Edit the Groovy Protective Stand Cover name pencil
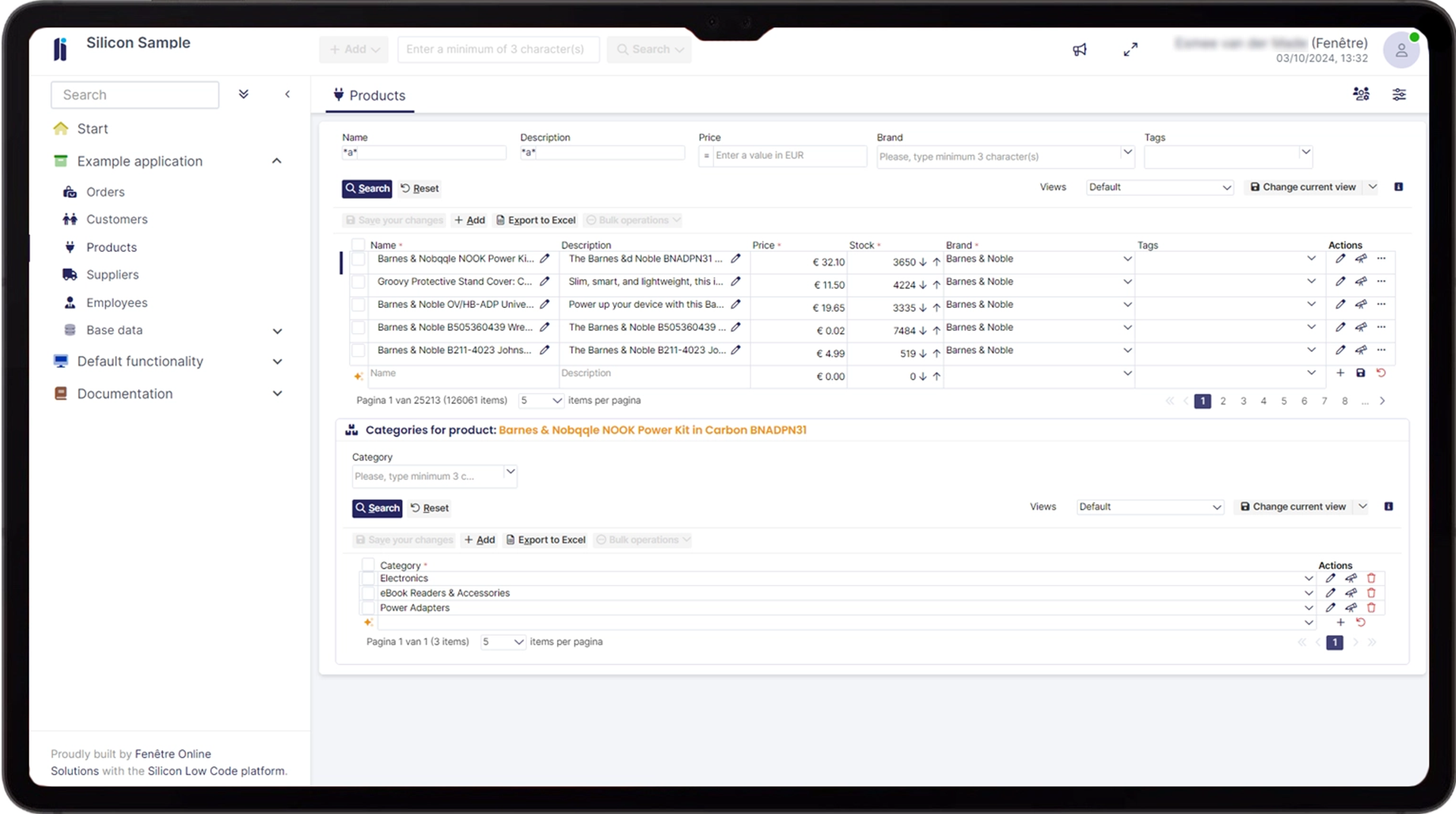The width and height of the screenshot is (1456, 814). 546,281
